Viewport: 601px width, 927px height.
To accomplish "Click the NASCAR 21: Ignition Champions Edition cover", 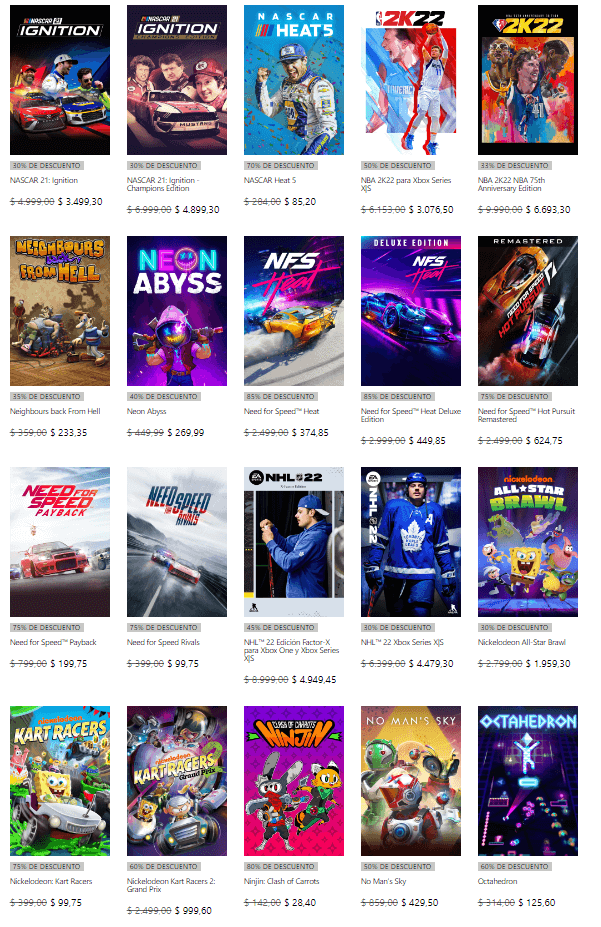I will coord(177,80).
